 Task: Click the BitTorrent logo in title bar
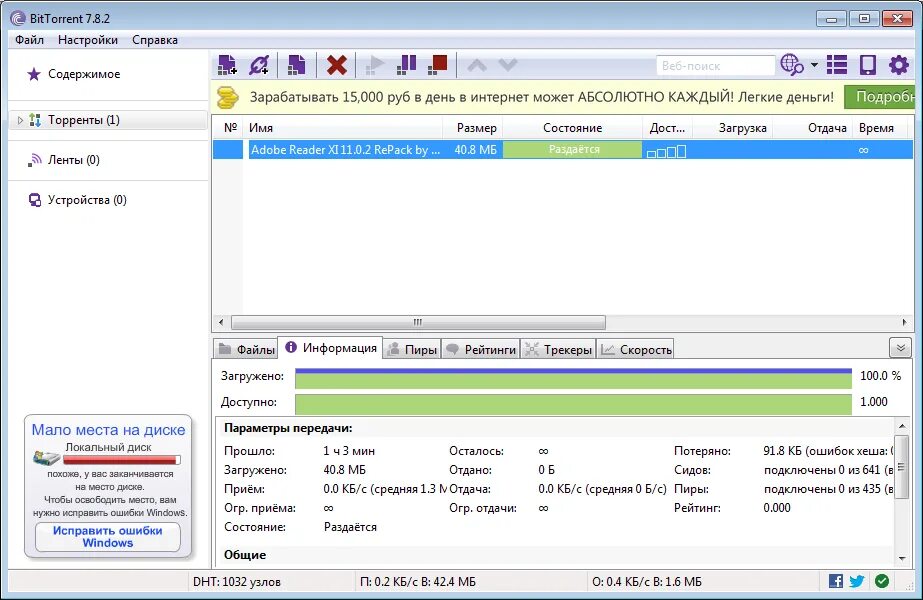(18, 18)
